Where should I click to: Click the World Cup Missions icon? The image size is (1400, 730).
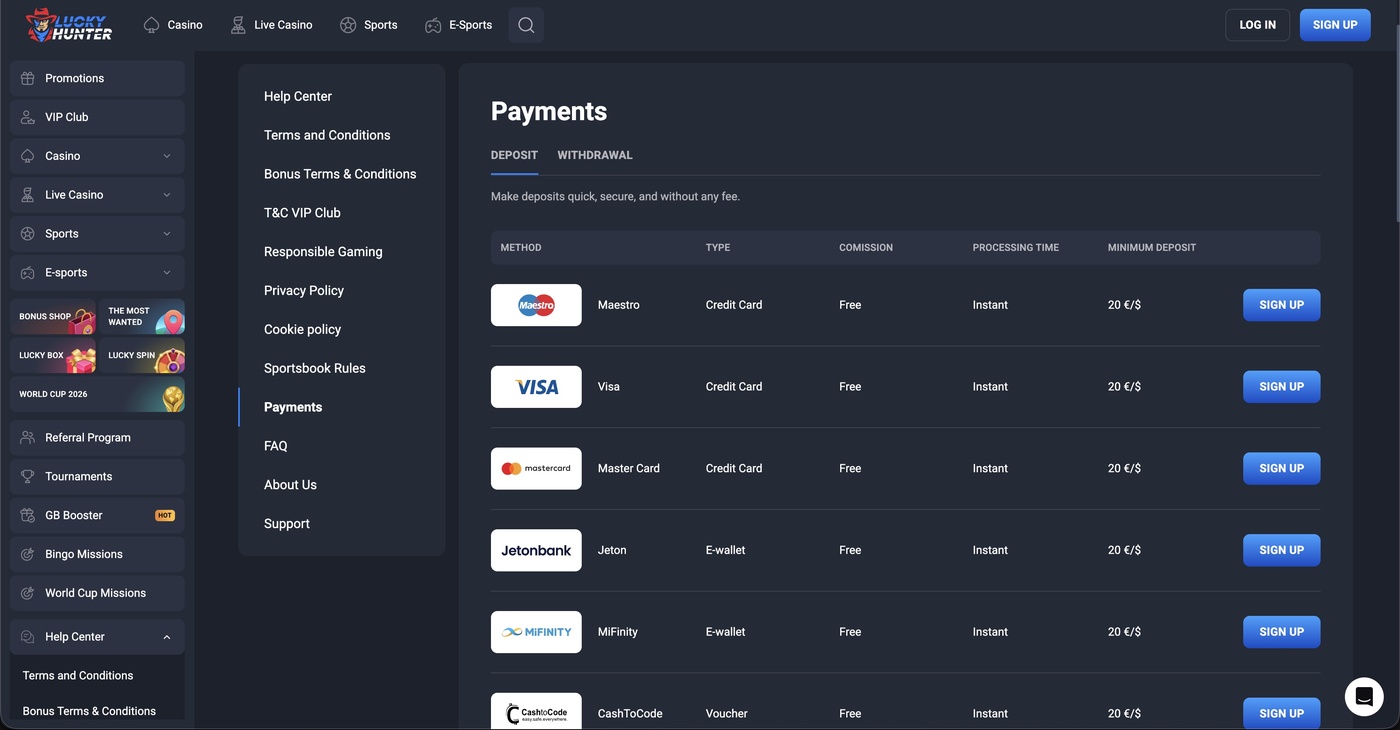[x=28, y=594]
